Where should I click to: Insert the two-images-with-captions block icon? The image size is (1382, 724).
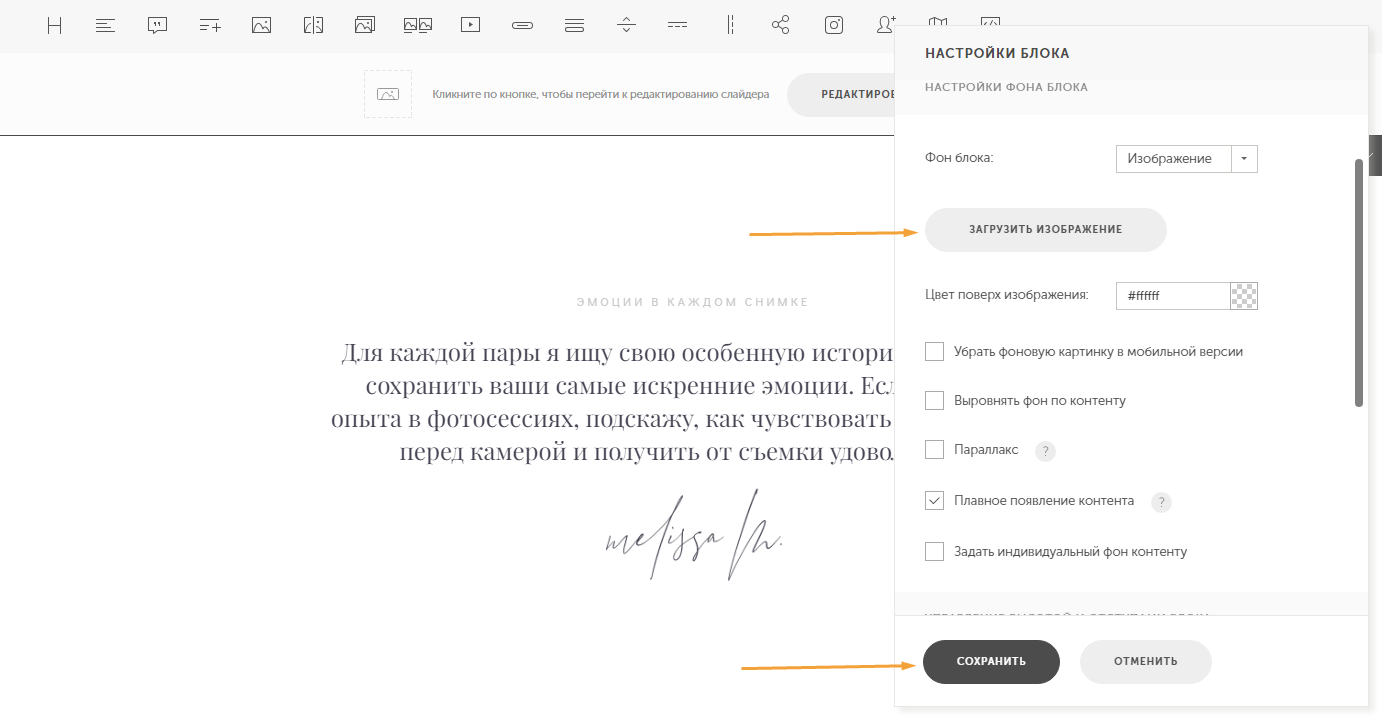point(418,26)
